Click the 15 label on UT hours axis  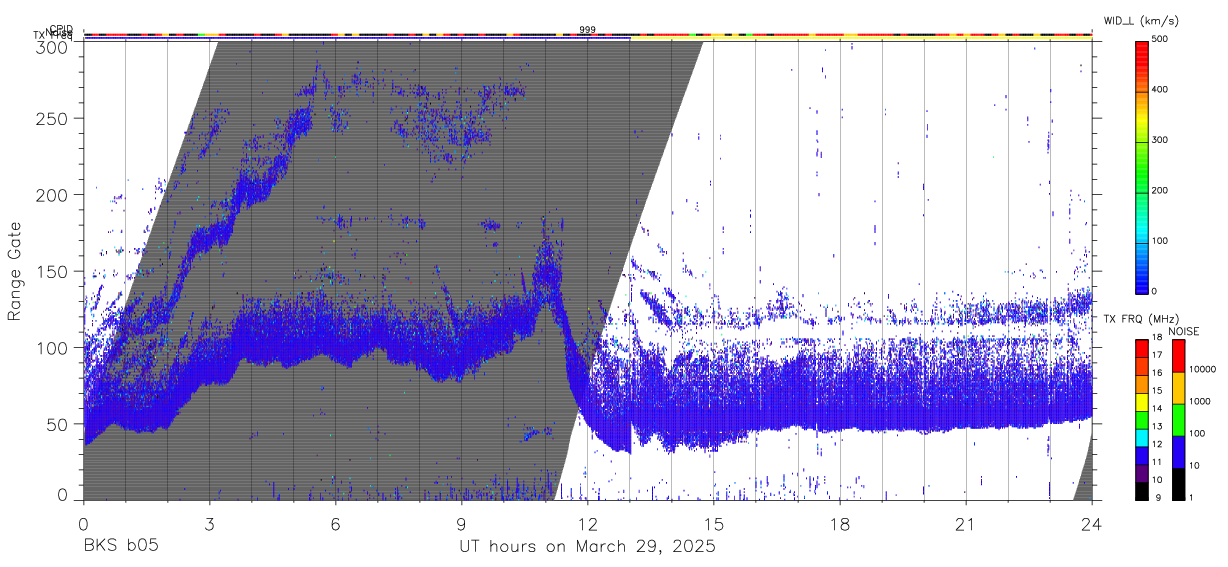[x=714, y=524]
